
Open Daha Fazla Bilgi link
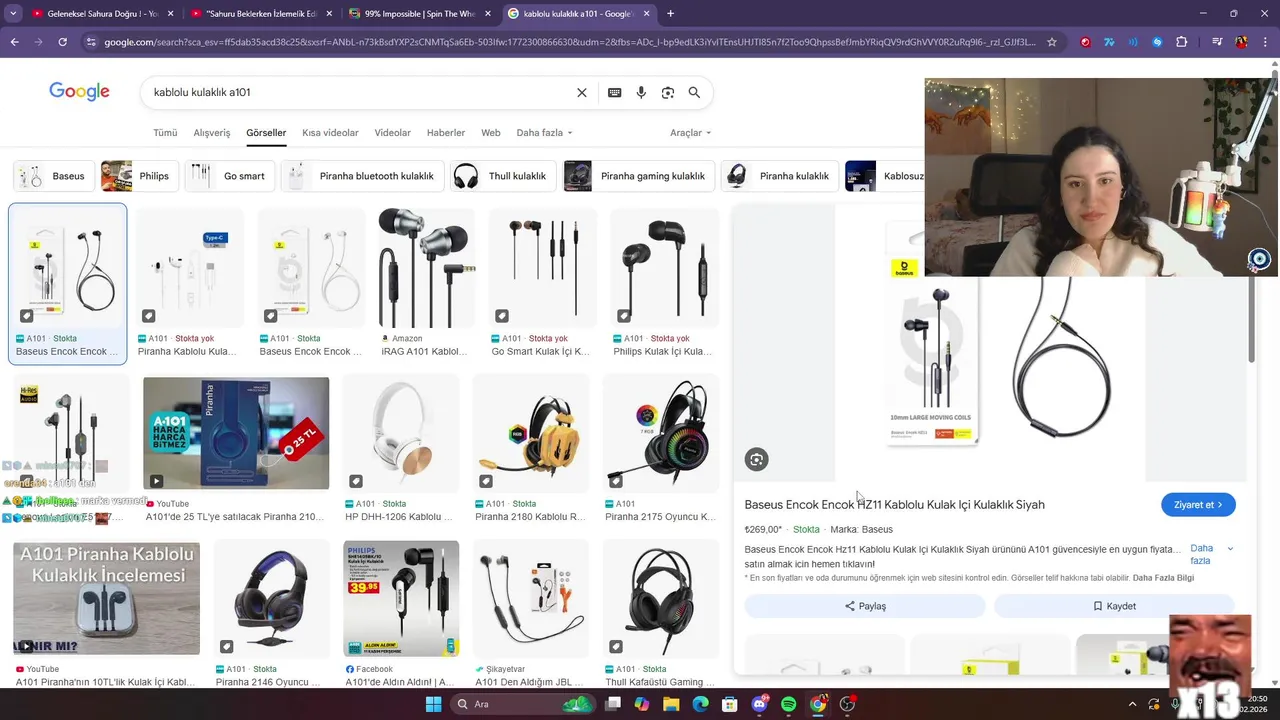click(1163, 578)
